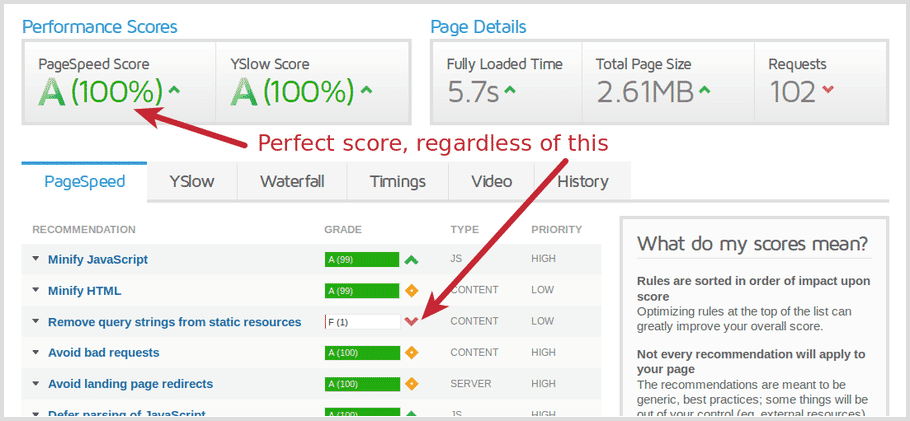Click Minify JavaScript A (99) grade bar
Image resolution: width=910 pixels, height=421 pixels.
[362, 260]
